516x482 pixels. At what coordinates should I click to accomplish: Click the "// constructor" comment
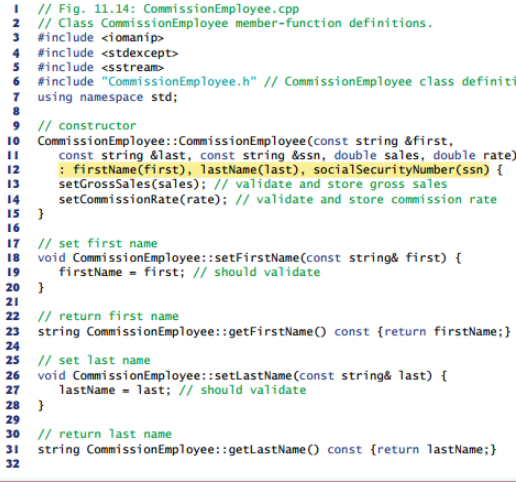point(87,126)
